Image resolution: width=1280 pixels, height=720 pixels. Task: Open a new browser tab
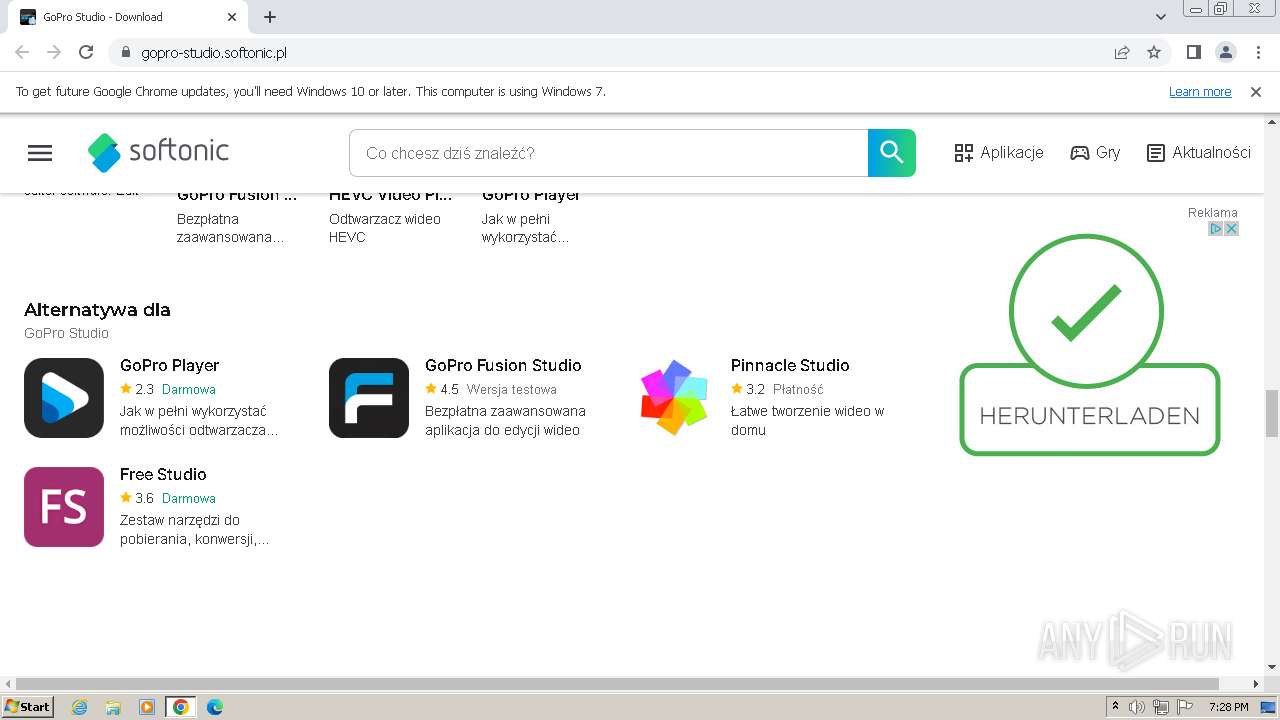270,17
